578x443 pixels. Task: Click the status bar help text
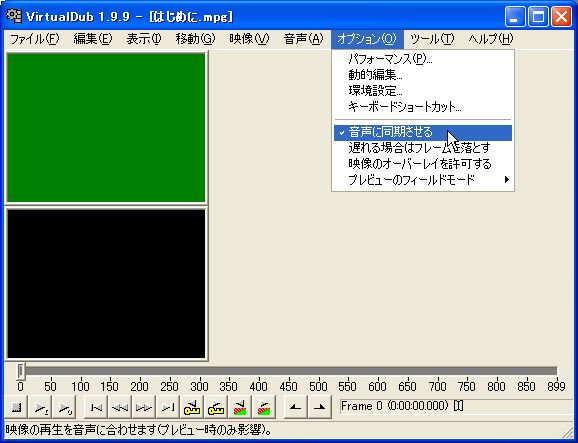(138, 429)
